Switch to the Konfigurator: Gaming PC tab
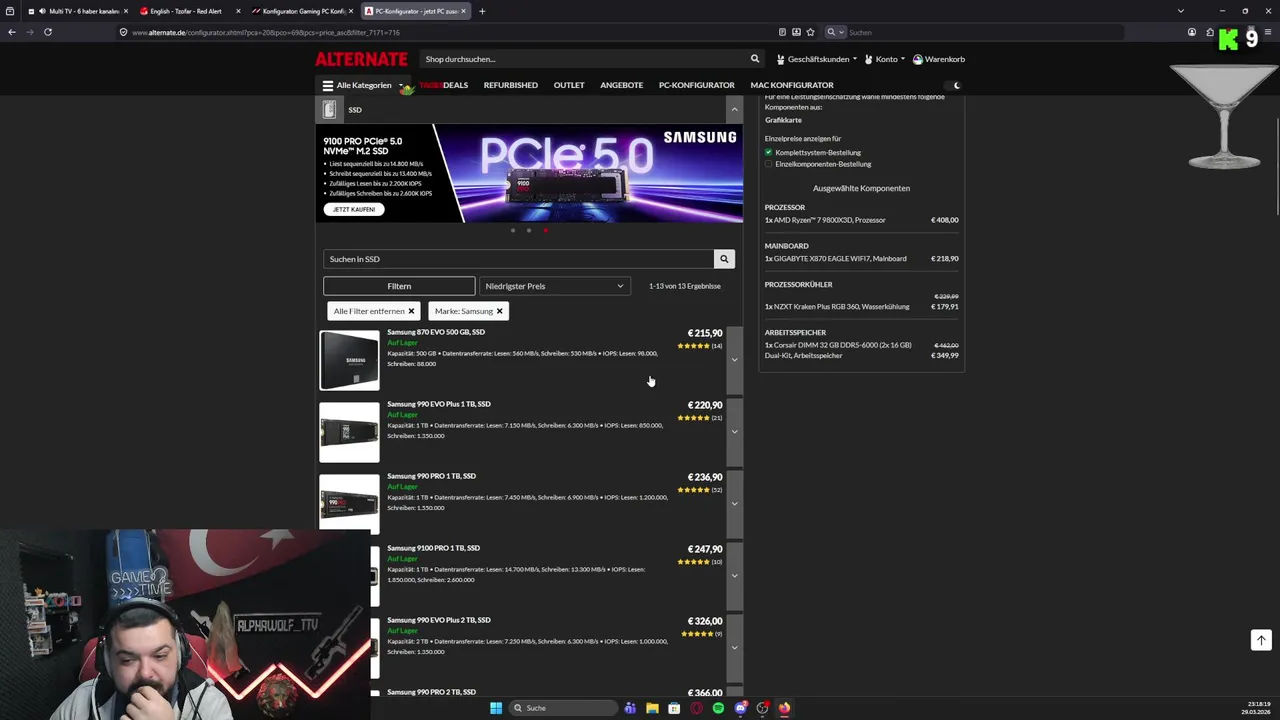This screenshot has height=720, width=1280. tap(303, 11)
